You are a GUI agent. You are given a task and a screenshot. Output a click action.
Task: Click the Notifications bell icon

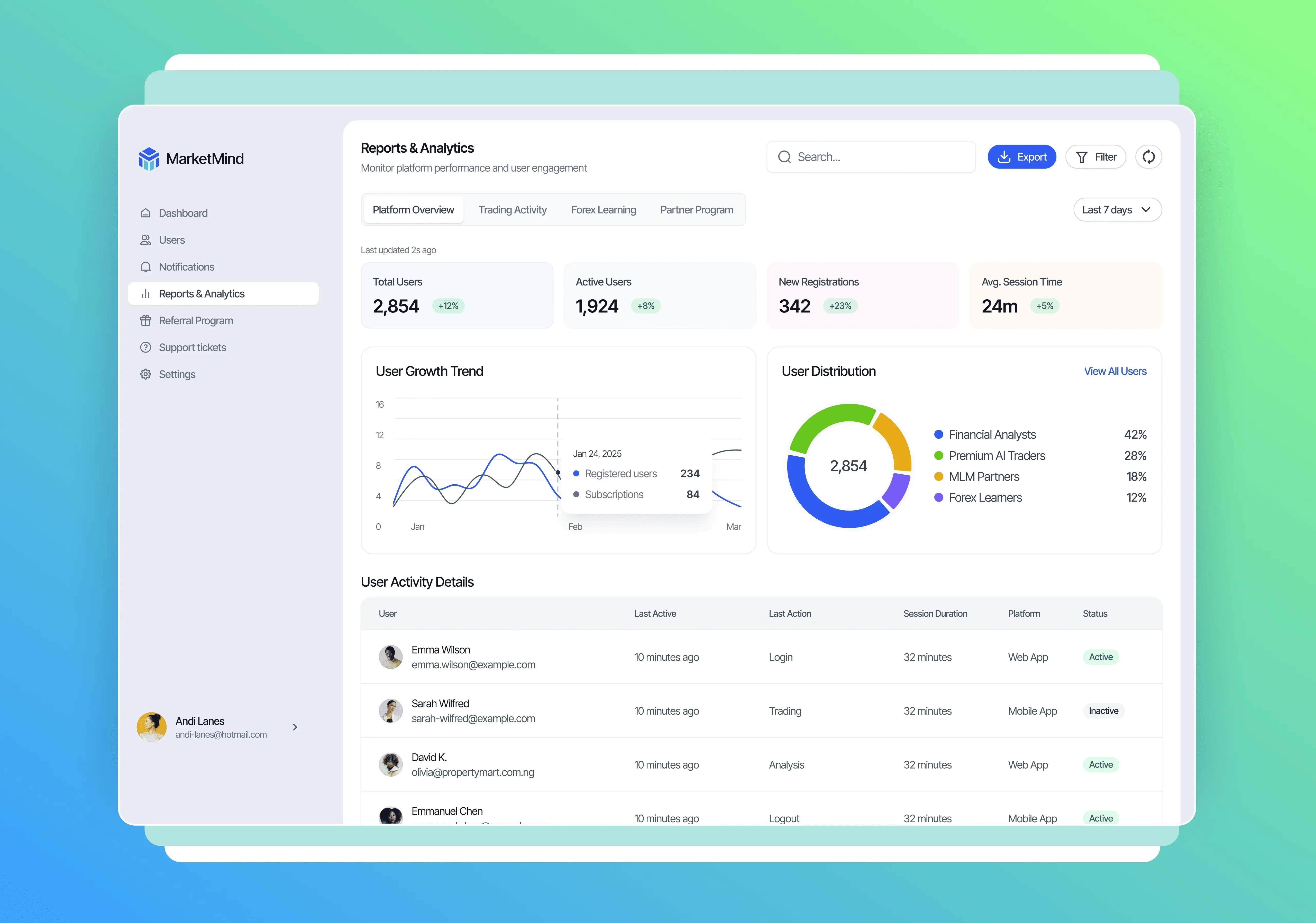[x=145, y=267]
